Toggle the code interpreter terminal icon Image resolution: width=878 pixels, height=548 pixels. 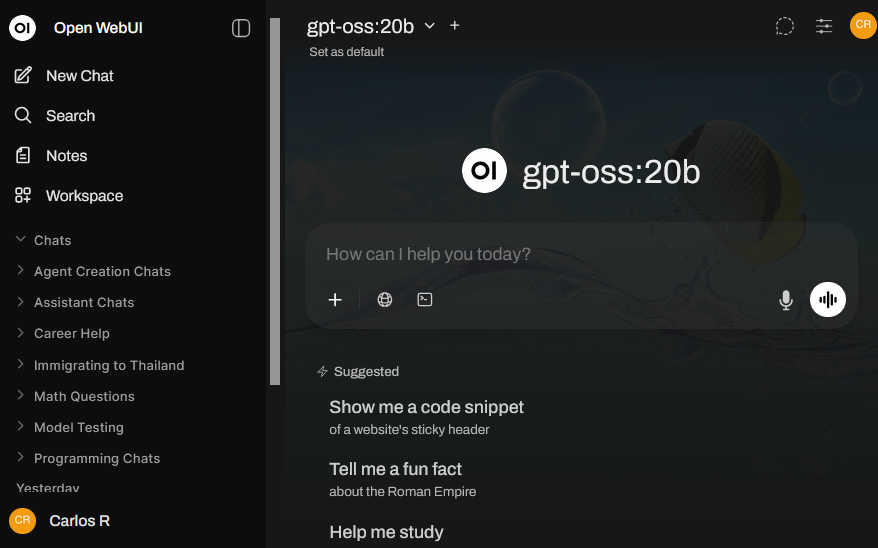click(425, 300)
